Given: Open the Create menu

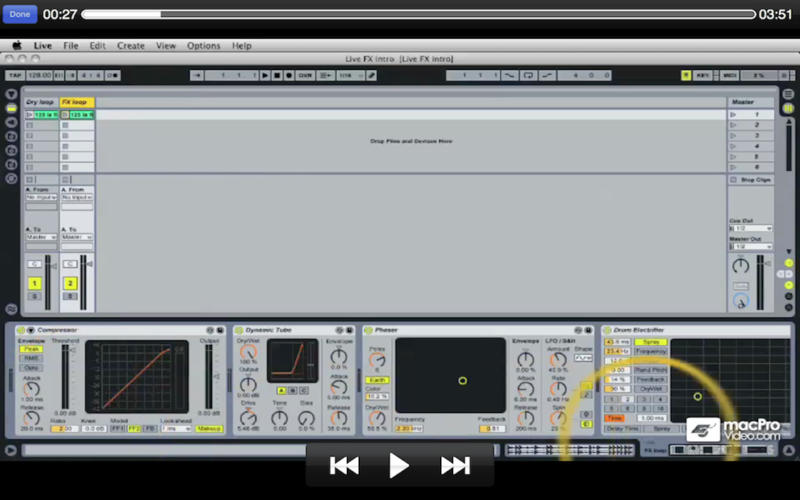Looking at the screenshot, I should (x=131, y=46).
